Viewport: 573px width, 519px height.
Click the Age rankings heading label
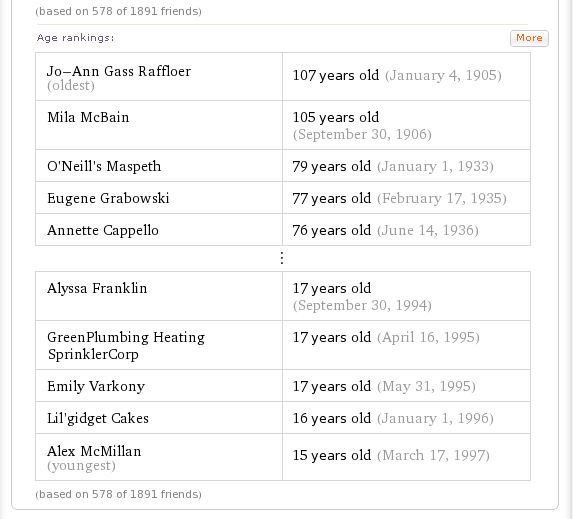[76, 38]
